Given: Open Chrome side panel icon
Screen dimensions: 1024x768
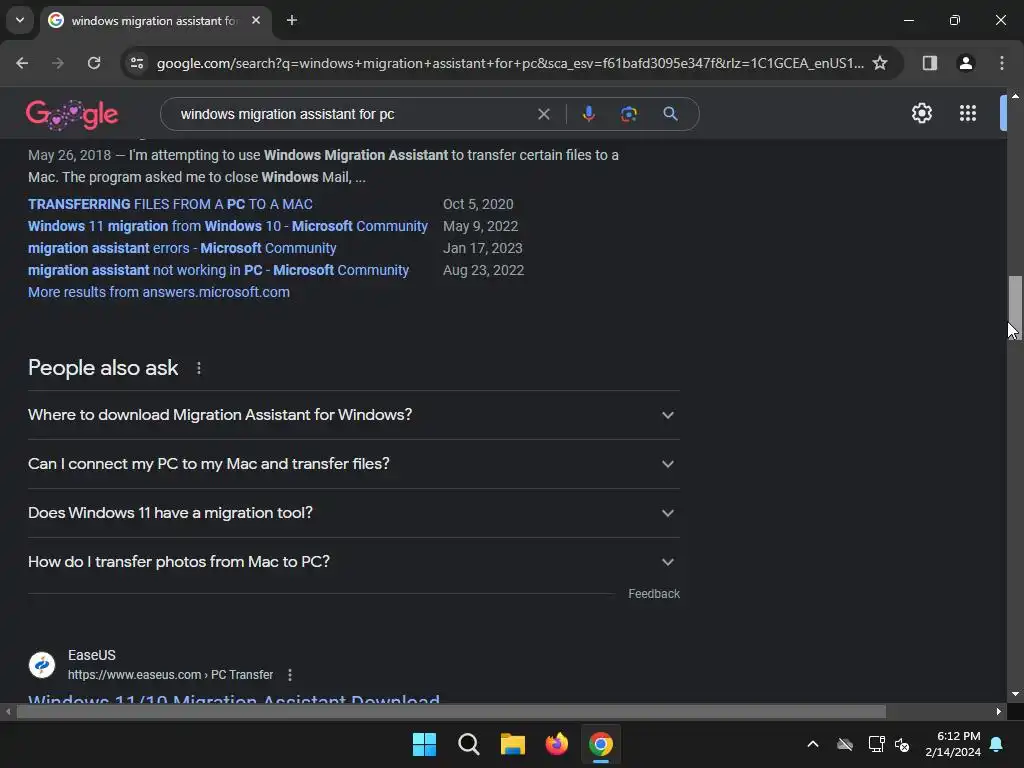Looking at the screenshot, I should tap(930, 63).
